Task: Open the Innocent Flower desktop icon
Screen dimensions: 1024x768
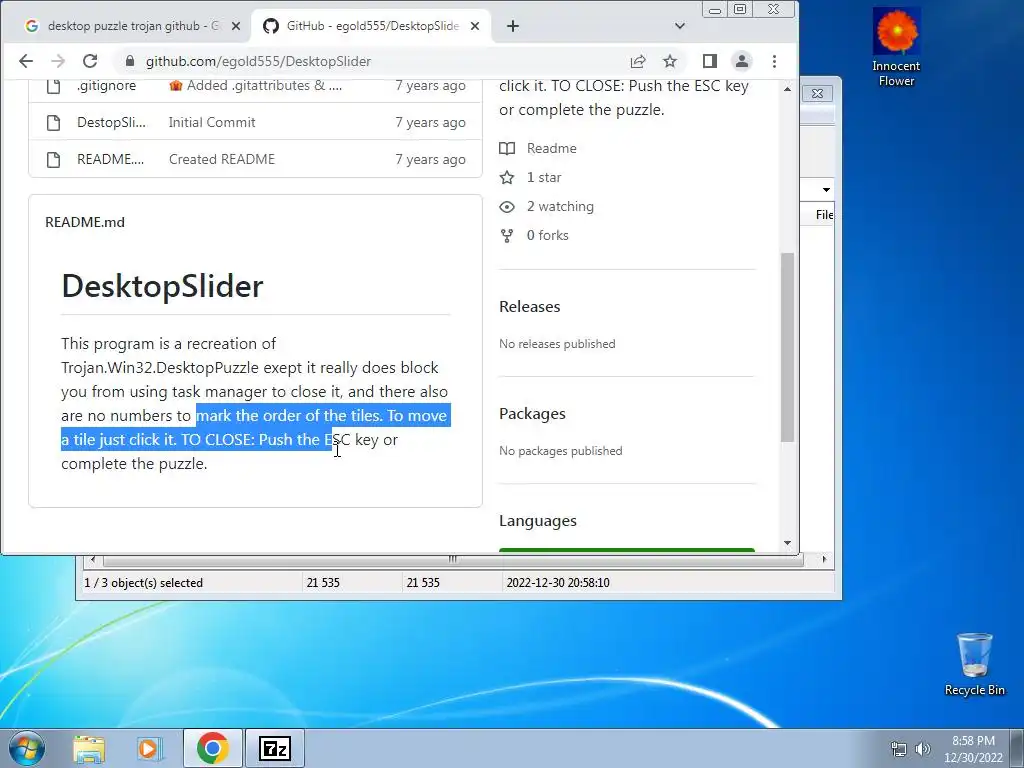Action: tap(896, 47)
